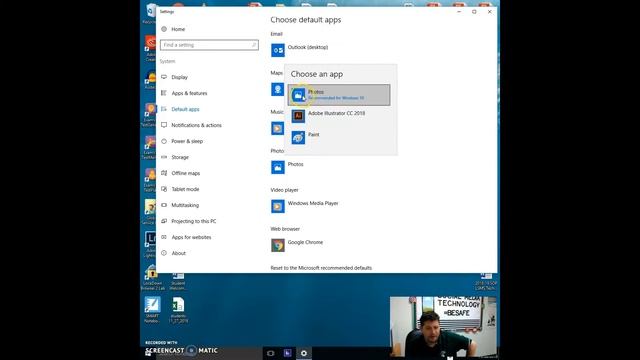Image resolution: width=640 pixels, height=360 pixels.
Task: Maximize the Settings window
Action: (474, 12)
